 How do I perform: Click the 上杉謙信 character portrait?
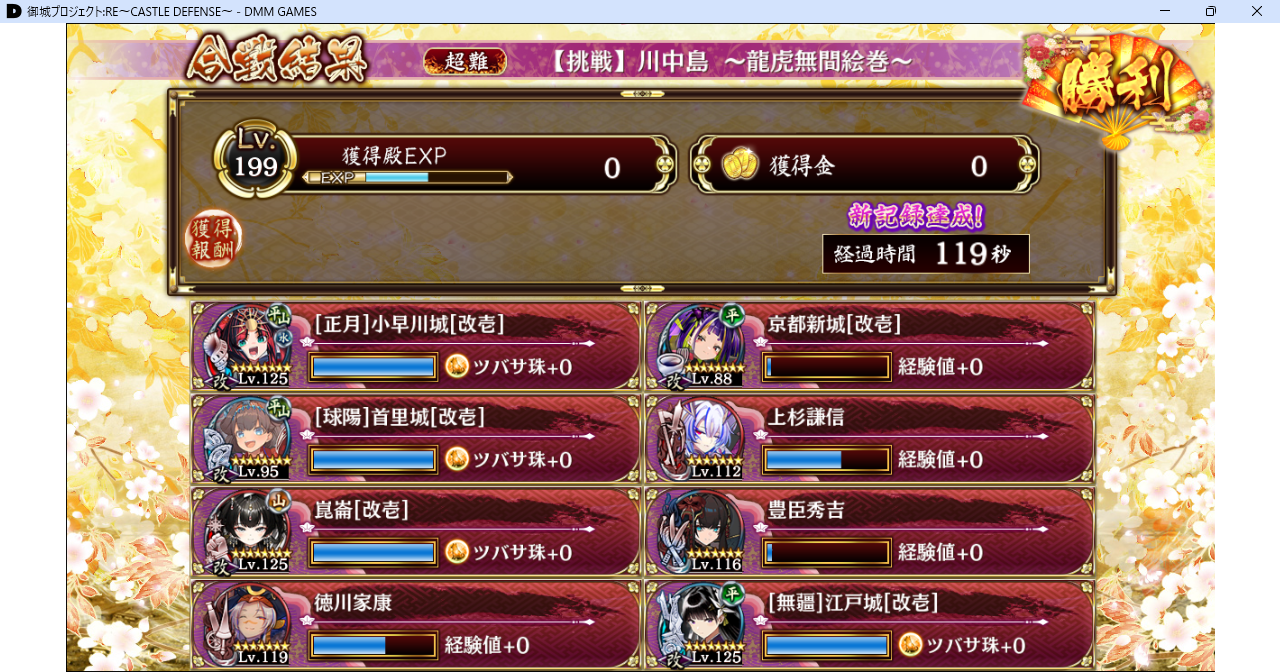698,438
